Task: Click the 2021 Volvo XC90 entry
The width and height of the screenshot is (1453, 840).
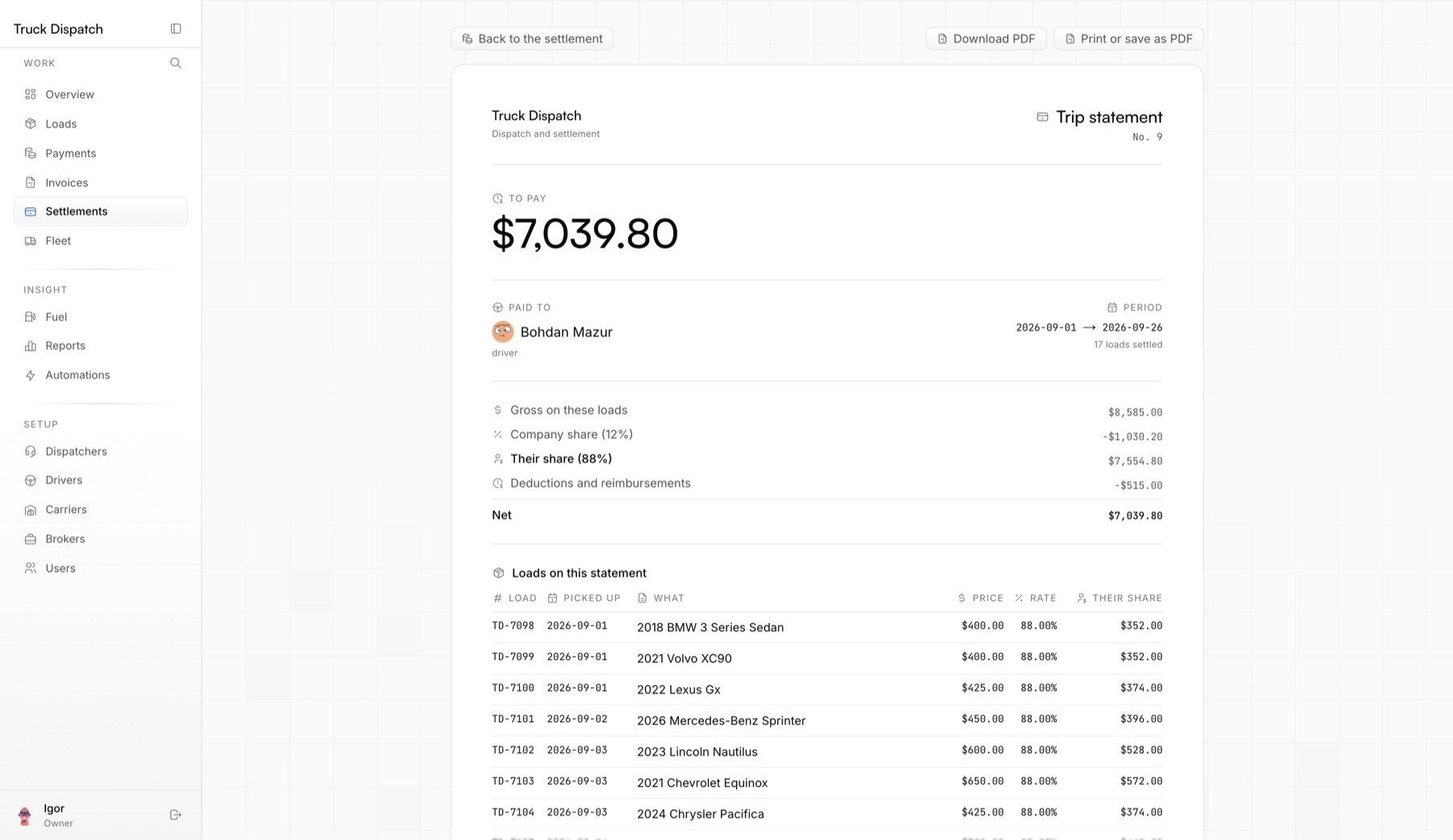Action: pyautogui.click(x=685, y=658)
